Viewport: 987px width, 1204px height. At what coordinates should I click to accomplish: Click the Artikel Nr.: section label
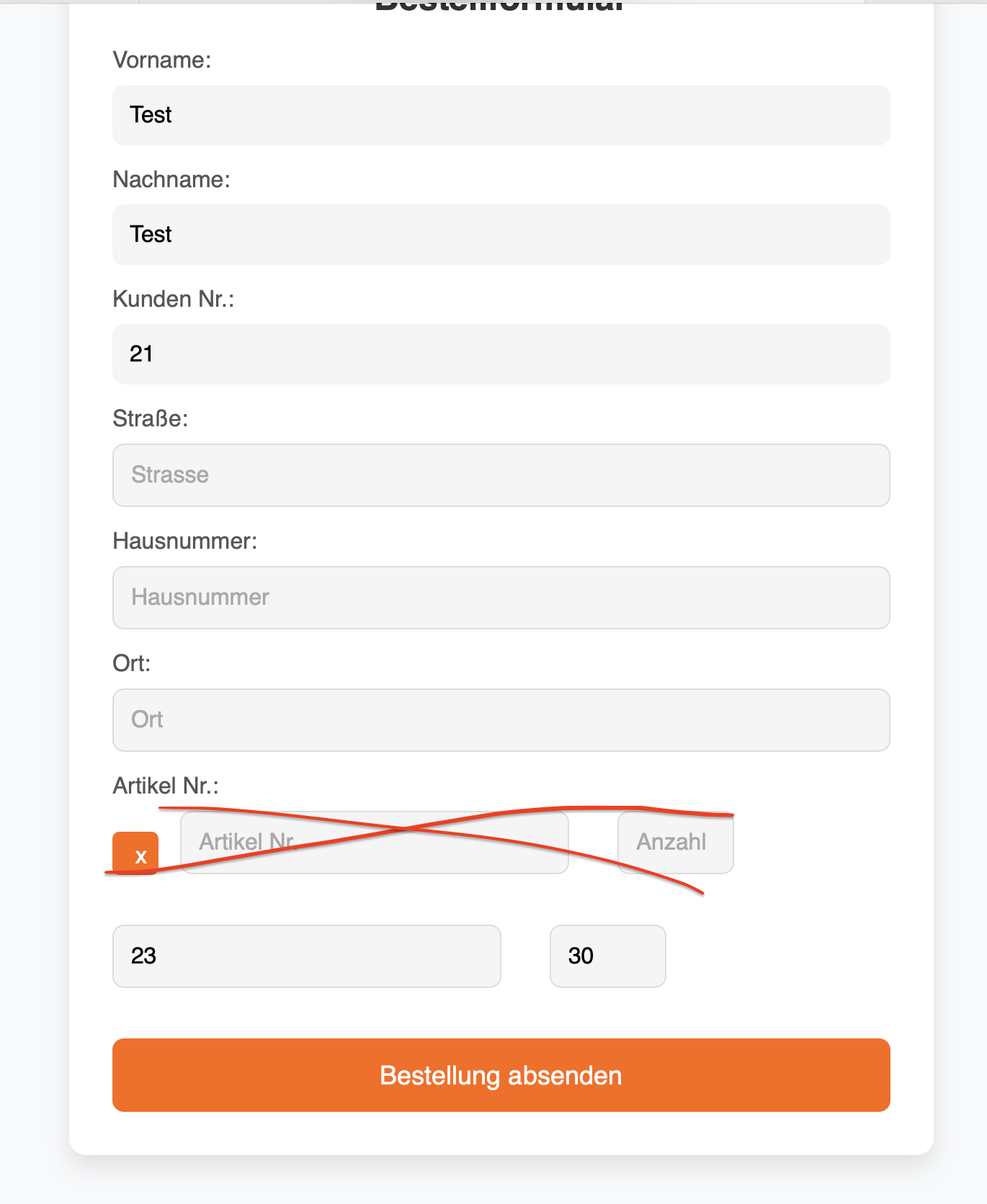tap(166, 786)
